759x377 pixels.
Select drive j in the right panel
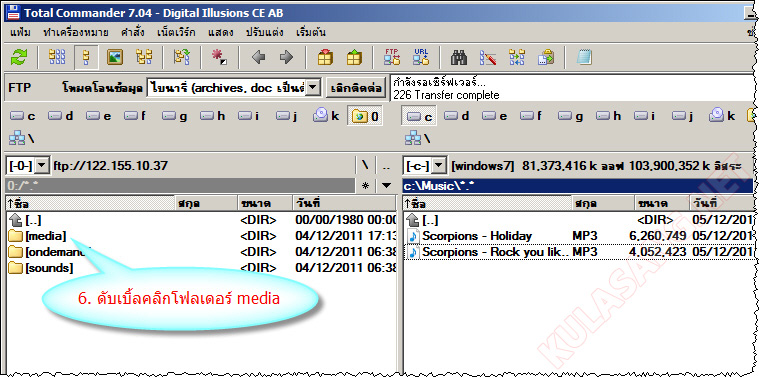pos(684,116)
